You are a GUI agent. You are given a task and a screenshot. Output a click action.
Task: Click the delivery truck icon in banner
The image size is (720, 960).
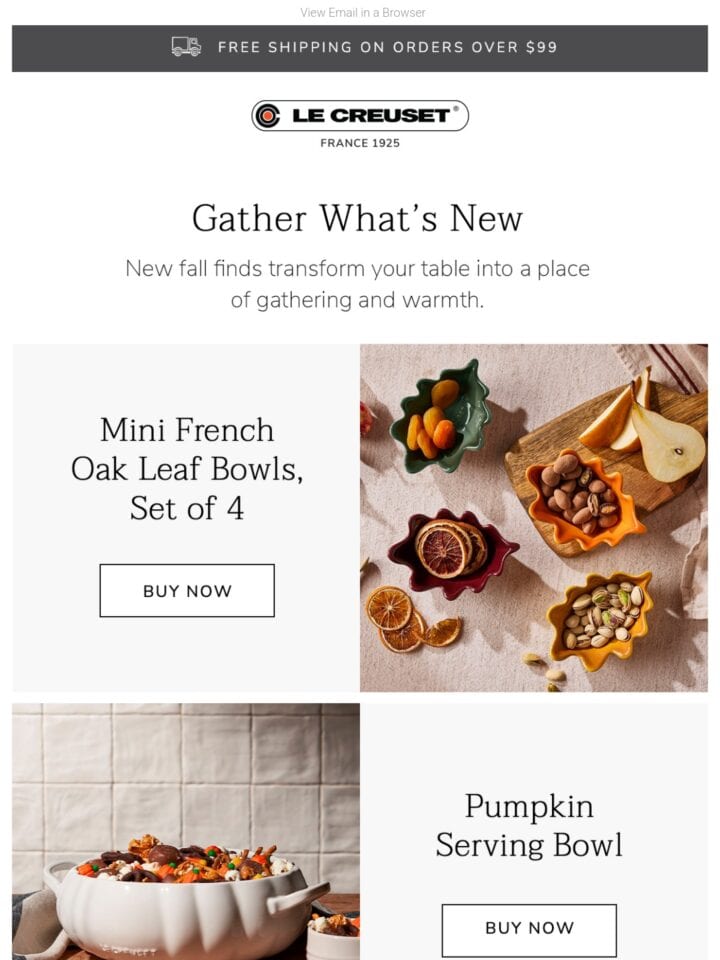tap(186, 47)
